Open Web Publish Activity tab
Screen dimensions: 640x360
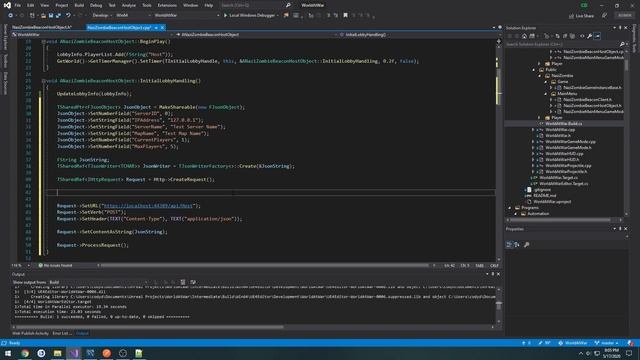click(30, 333)
